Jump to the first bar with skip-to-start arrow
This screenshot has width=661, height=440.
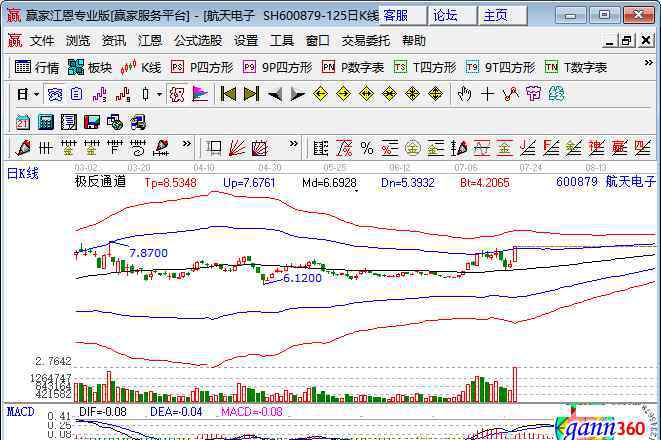coord(228,94)
